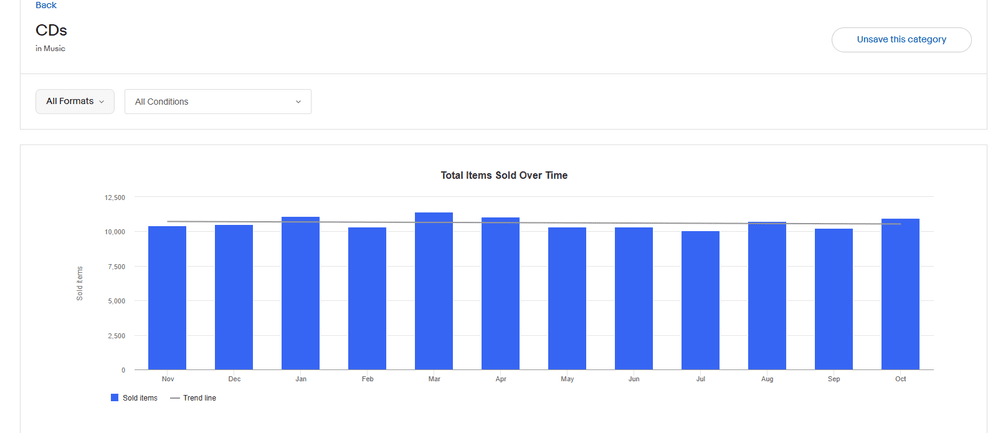Toggle Sold items legend swatch

point(115,398)
